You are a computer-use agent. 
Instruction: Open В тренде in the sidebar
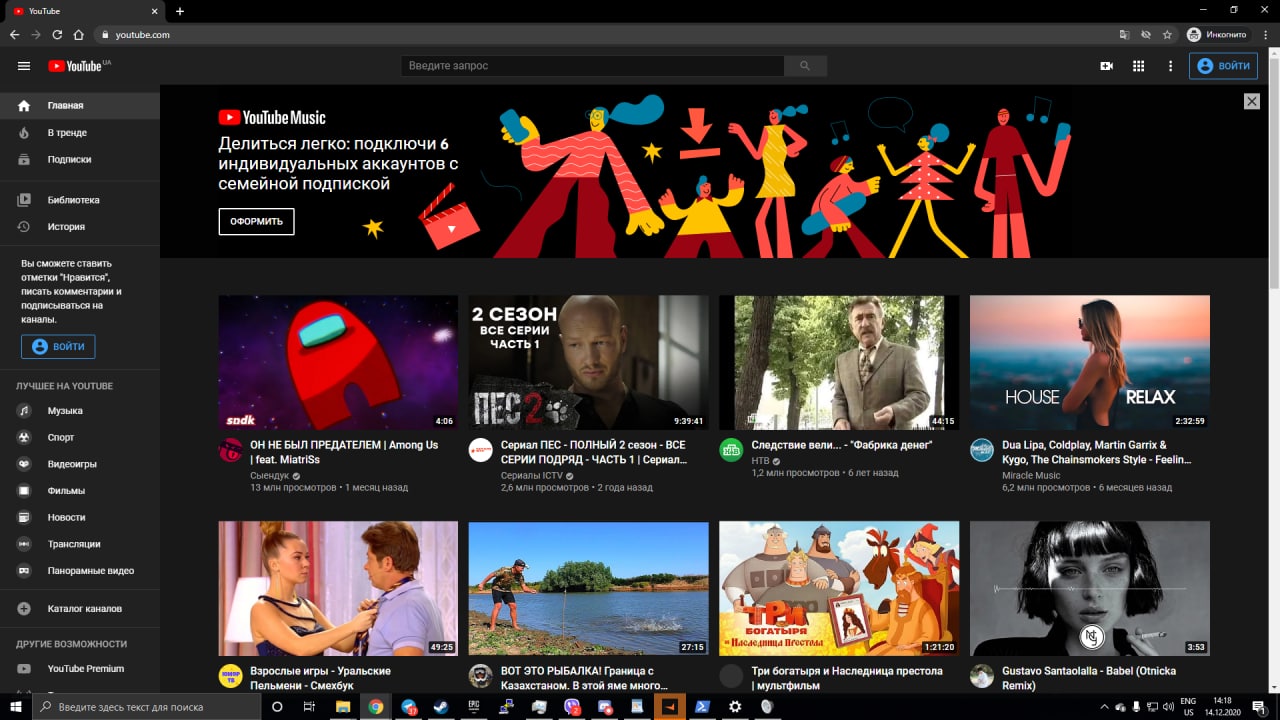pos(80,132)
